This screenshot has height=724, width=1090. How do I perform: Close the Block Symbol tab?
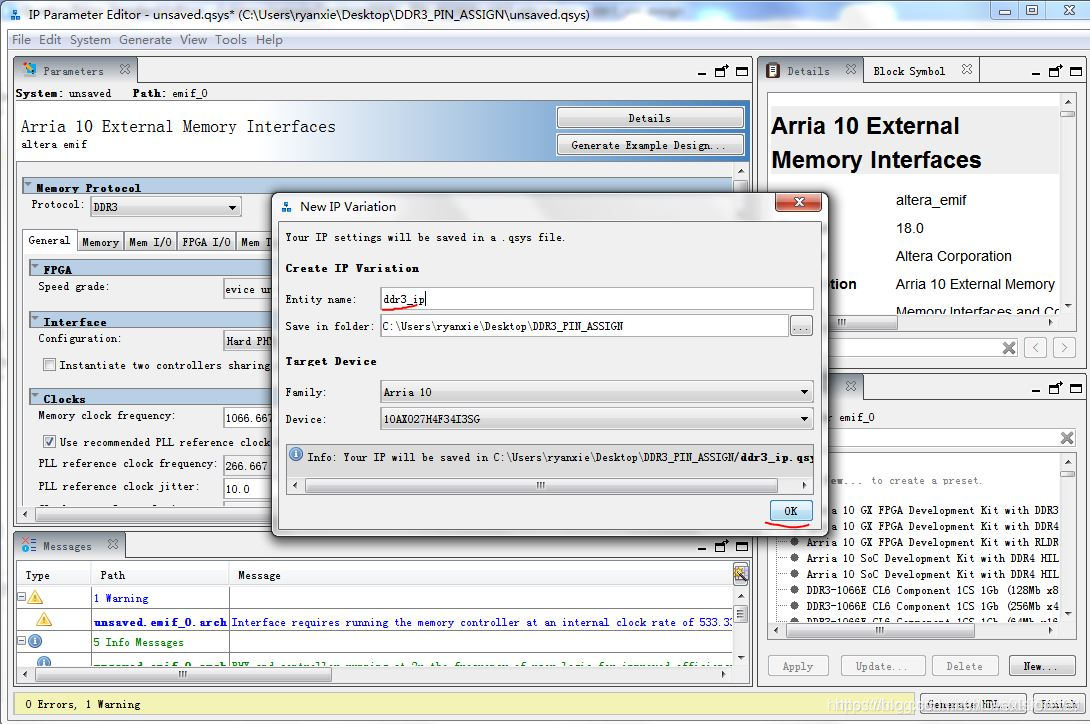(x=967, y=69)
